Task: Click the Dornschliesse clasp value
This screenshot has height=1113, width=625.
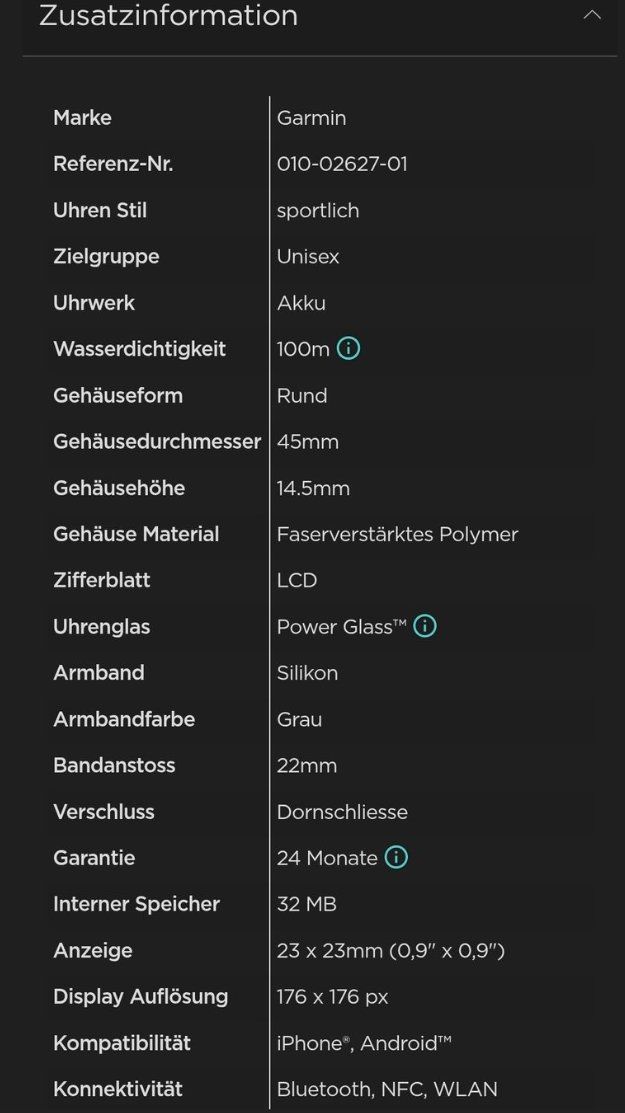Action: coord(342,811)
